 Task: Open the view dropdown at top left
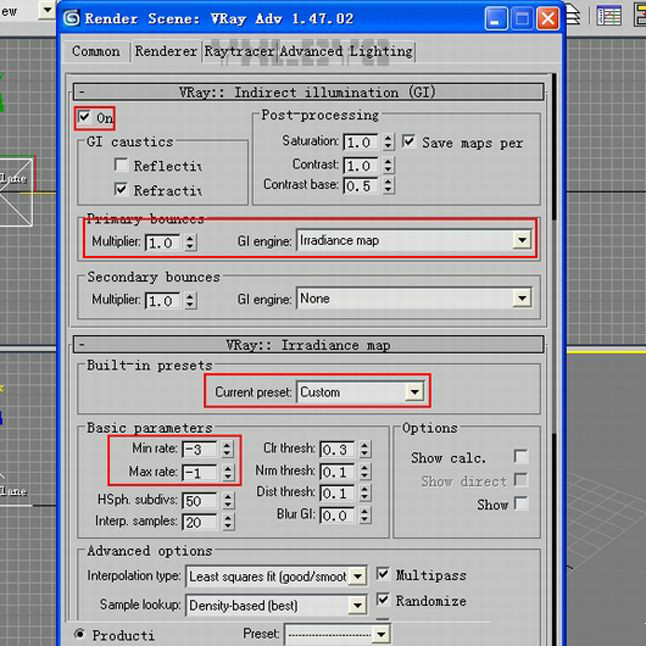(x=48, y=10)
